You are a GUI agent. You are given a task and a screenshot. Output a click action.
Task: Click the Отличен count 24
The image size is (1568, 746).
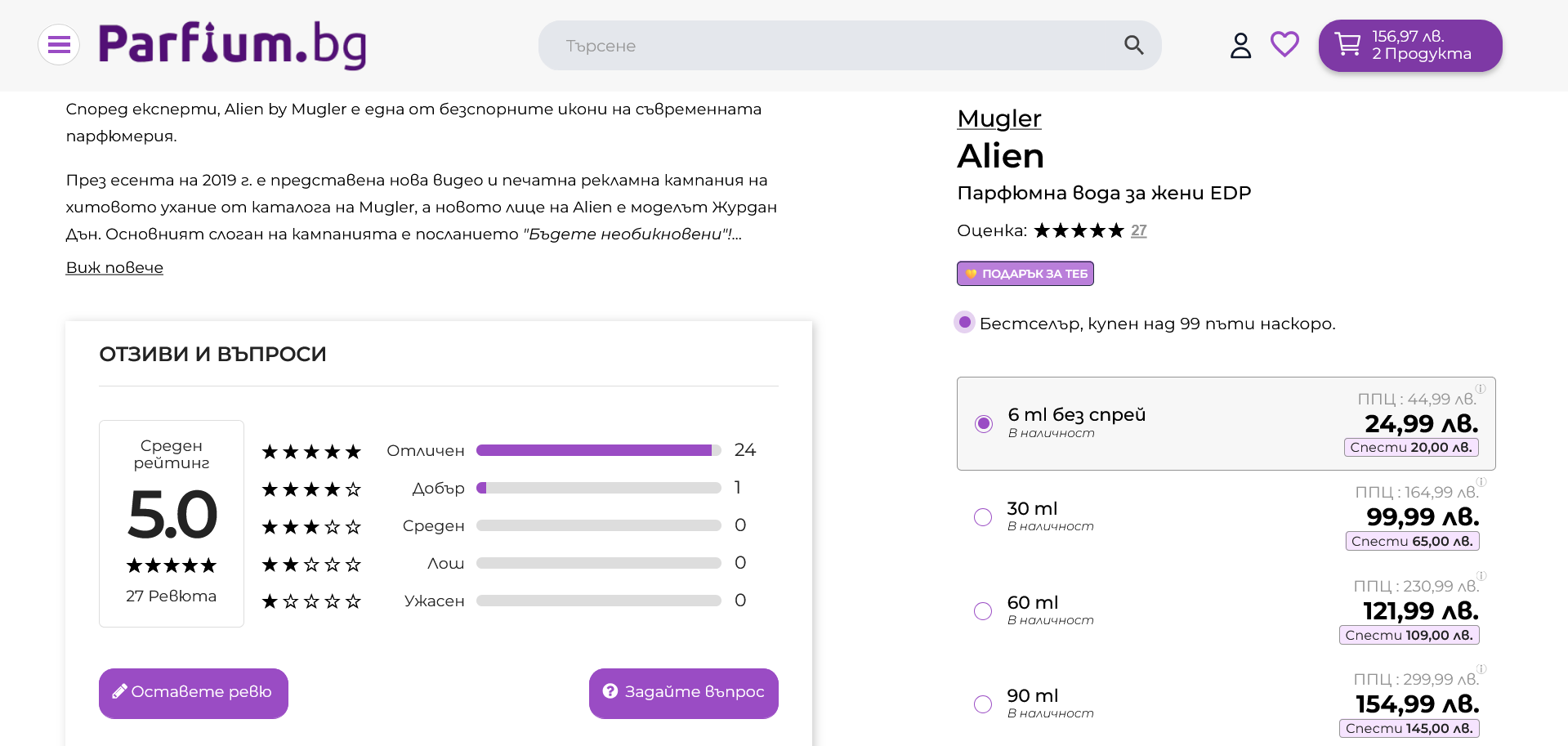pos(744,450)
